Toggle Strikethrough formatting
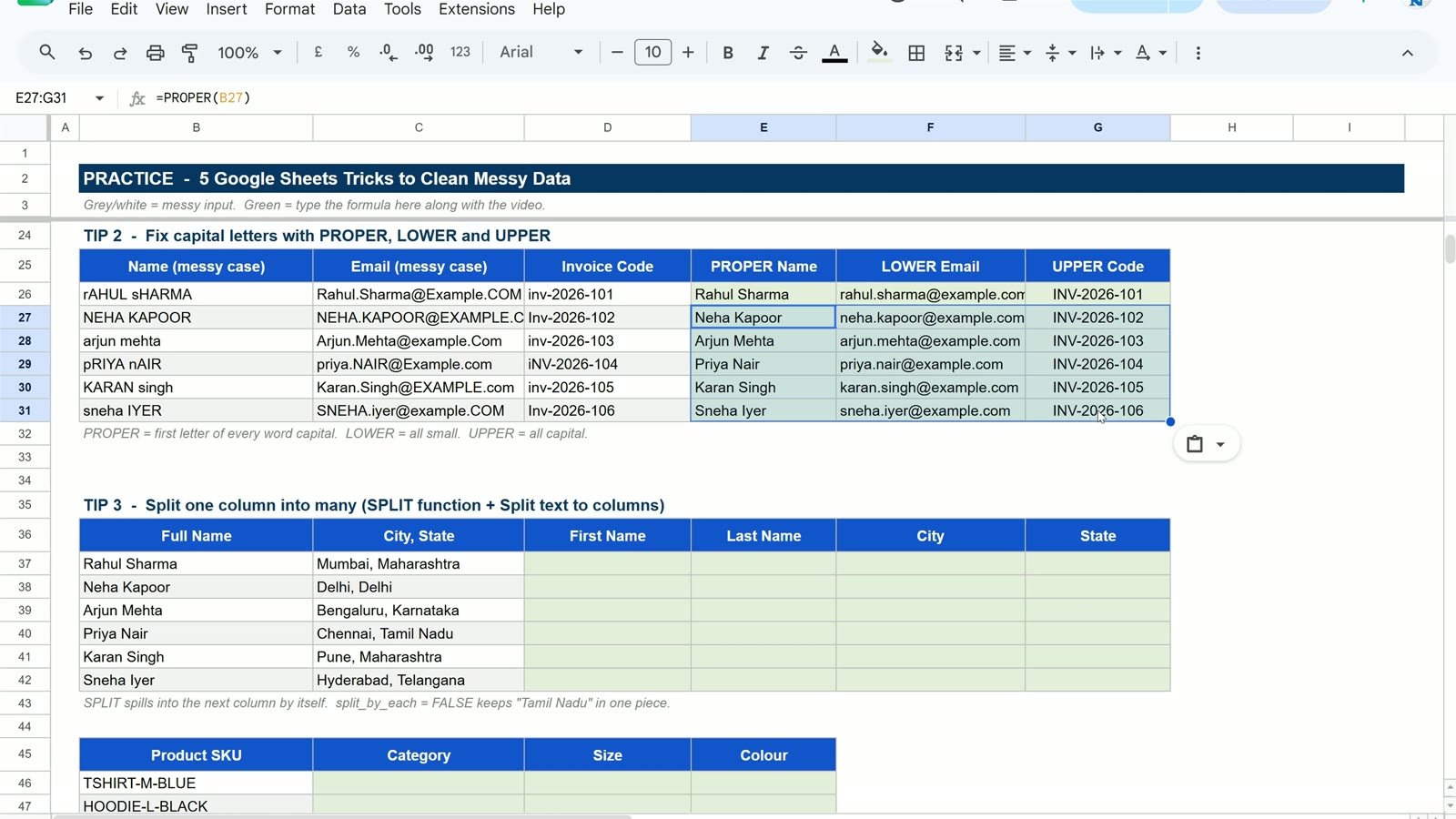1456x819 pixels. [798, 53]
